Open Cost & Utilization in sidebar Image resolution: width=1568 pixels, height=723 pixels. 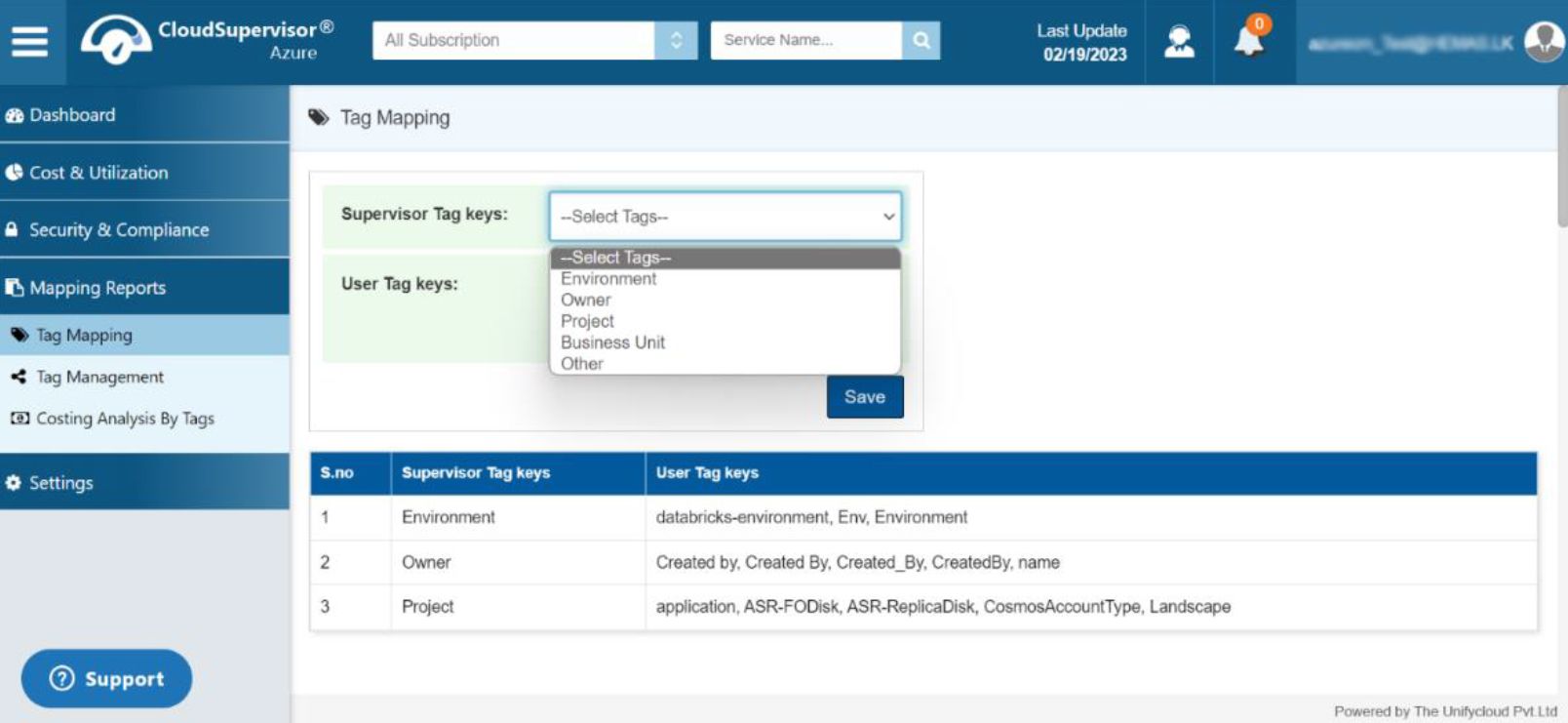coord(144,173)
